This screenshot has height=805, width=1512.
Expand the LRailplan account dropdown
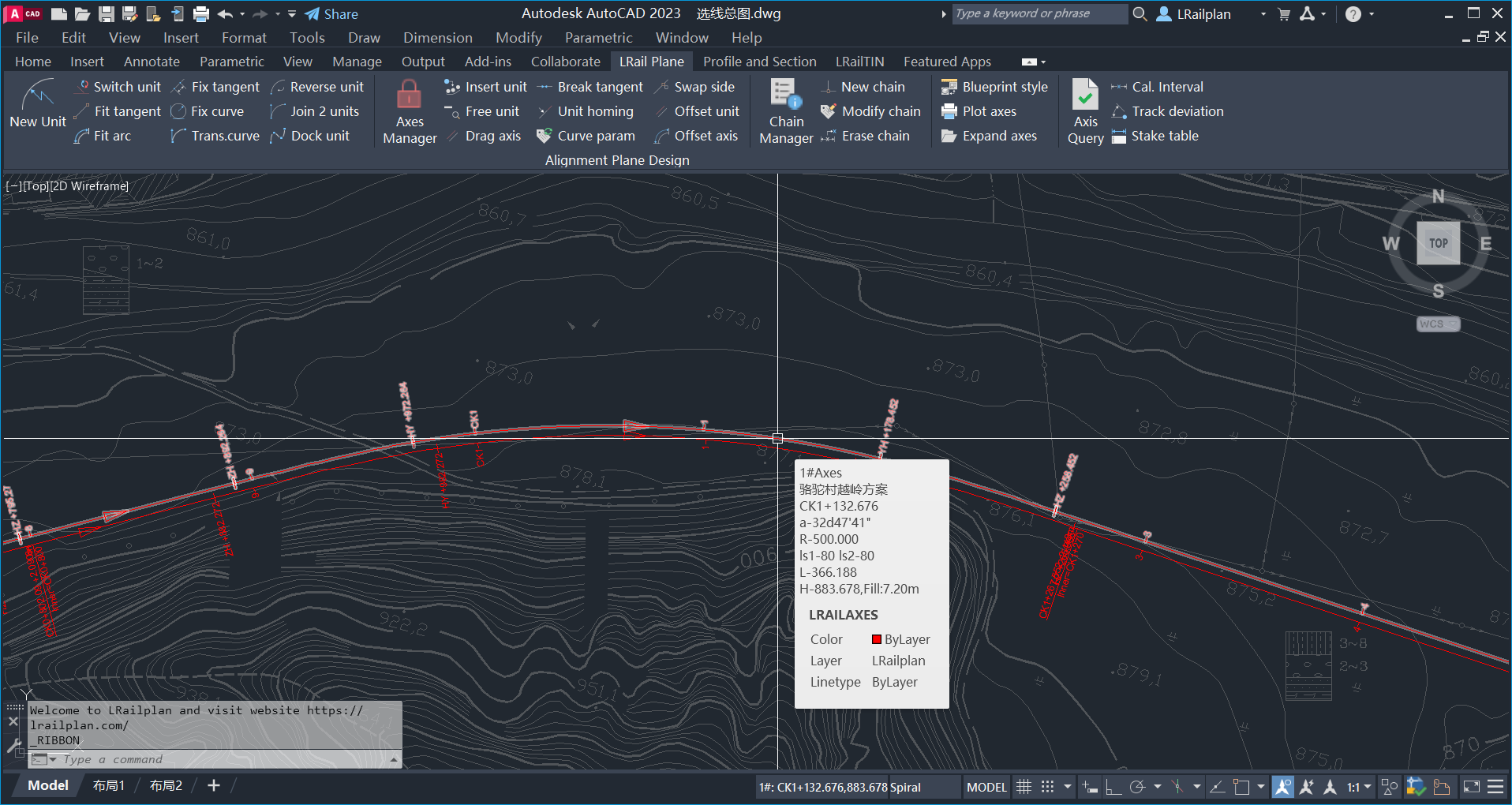click(x=1263, y=14)
